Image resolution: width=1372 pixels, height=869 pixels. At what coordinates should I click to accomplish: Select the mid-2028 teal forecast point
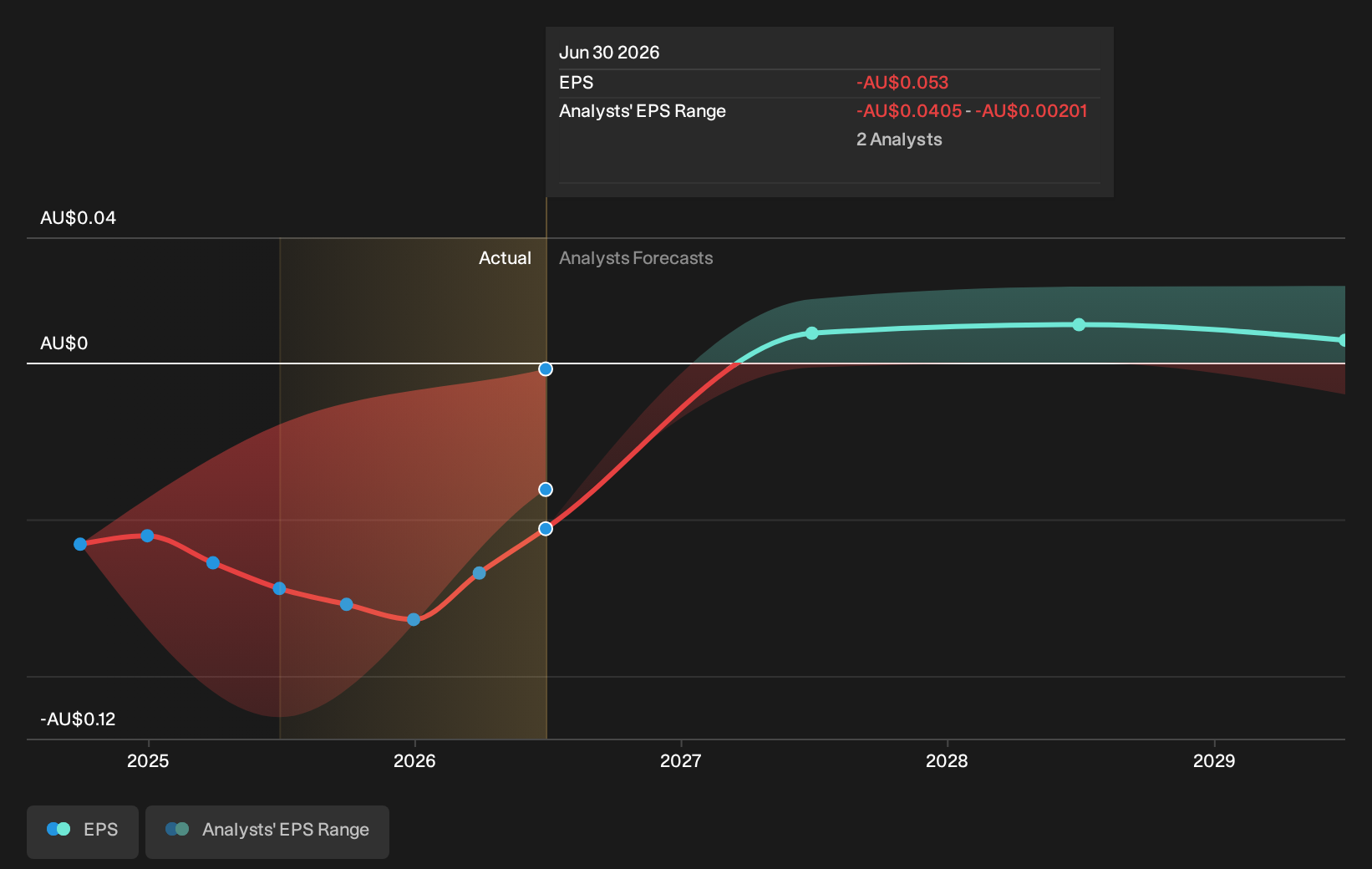tap(1079, 324)
